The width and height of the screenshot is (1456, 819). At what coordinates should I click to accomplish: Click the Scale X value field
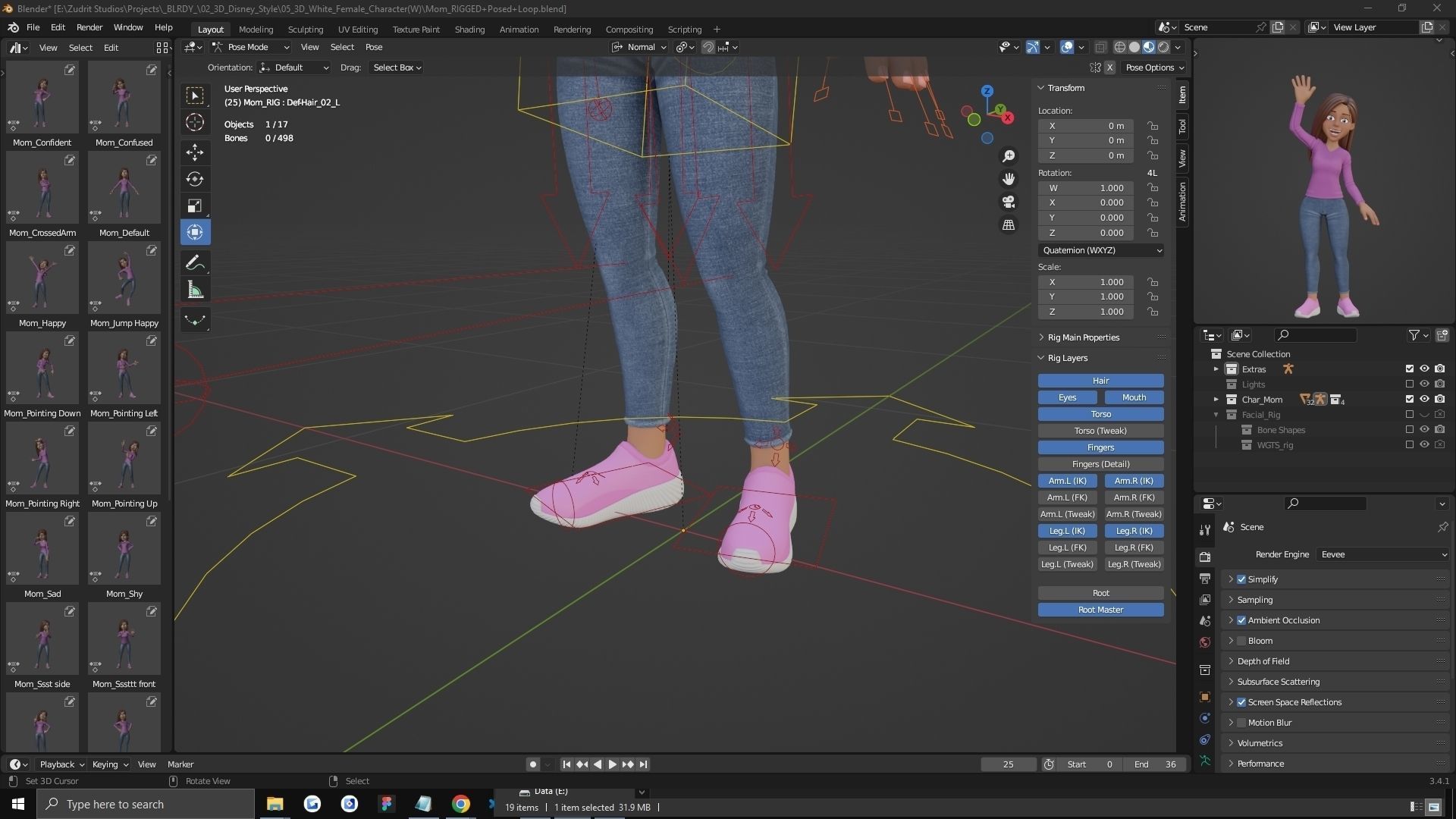[x=1086, y=282]
